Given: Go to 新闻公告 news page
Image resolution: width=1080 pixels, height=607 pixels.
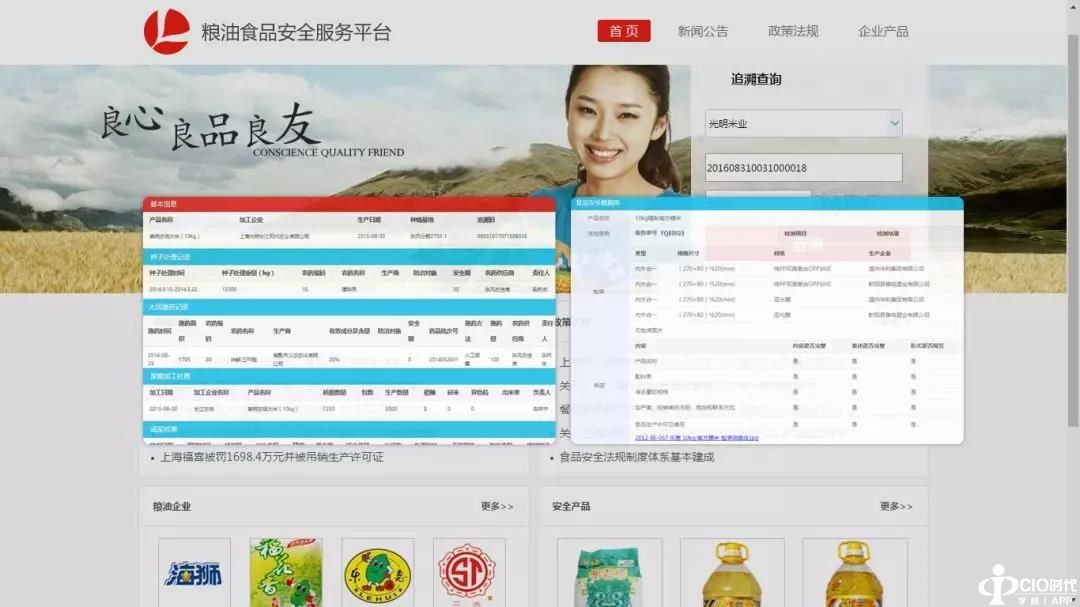Looking at the screenshot, I should 703,31.
